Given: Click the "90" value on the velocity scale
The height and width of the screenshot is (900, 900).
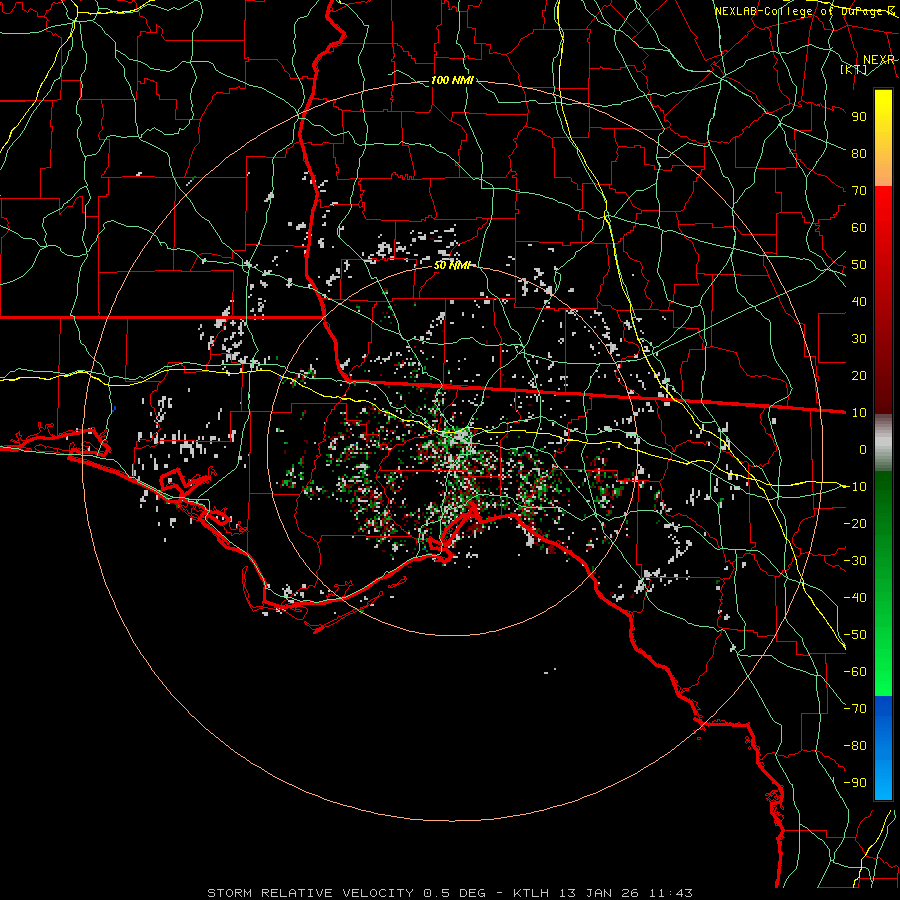Looking at the screenshot, I should (x=859, y=117).
